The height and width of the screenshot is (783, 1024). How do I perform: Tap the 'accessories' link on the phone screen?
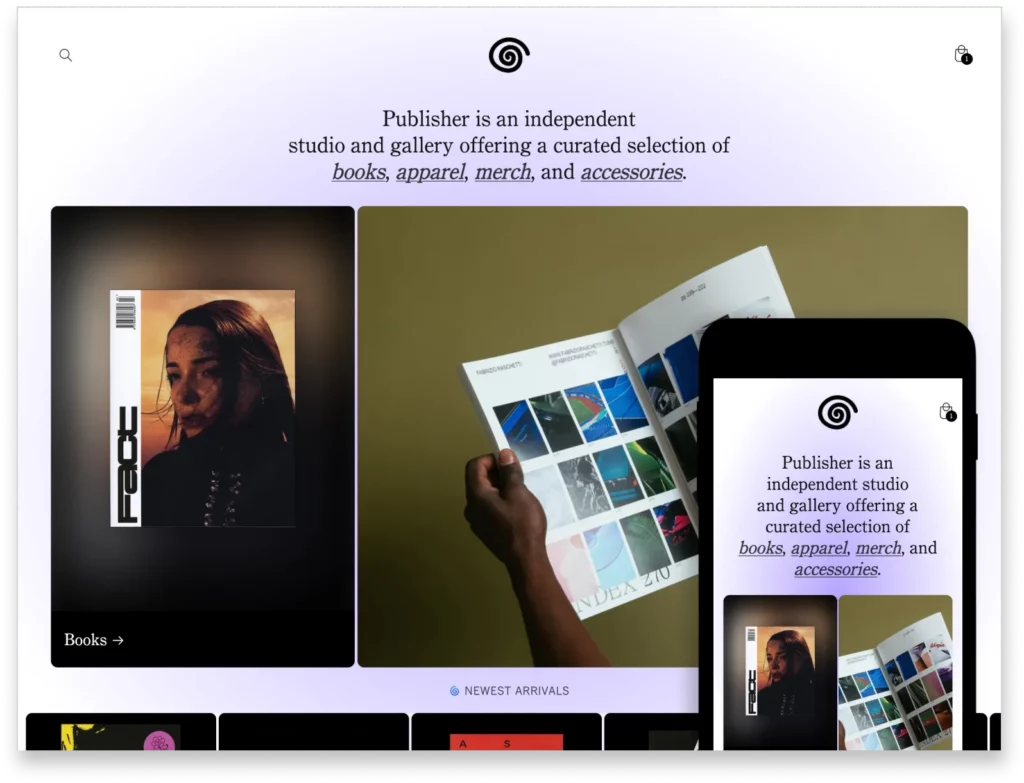coord(836,569)
